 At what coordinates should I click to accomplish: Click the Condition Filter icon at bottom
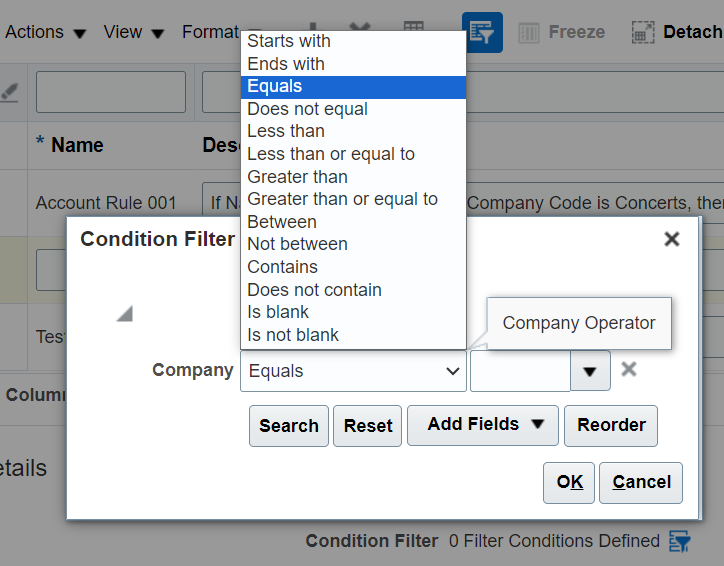tap(680, 541)
